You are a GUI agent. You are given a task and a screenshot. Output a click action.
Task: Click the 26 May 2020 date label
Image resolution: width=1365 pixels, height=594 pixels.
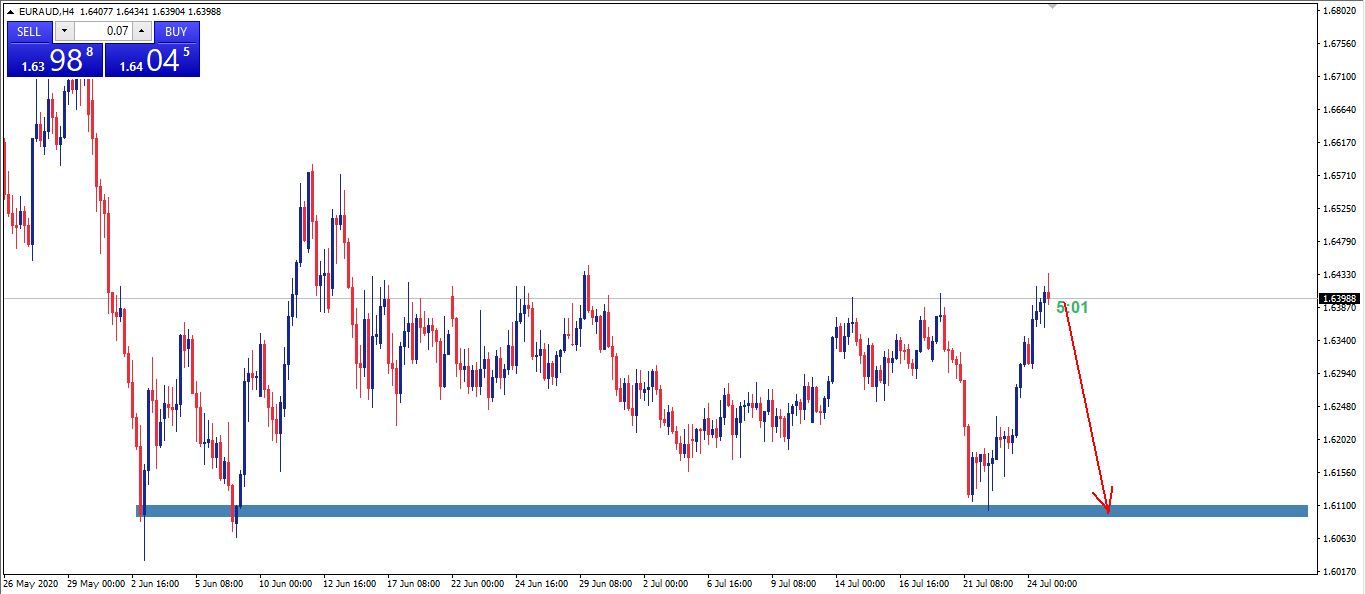pos(33,583)
